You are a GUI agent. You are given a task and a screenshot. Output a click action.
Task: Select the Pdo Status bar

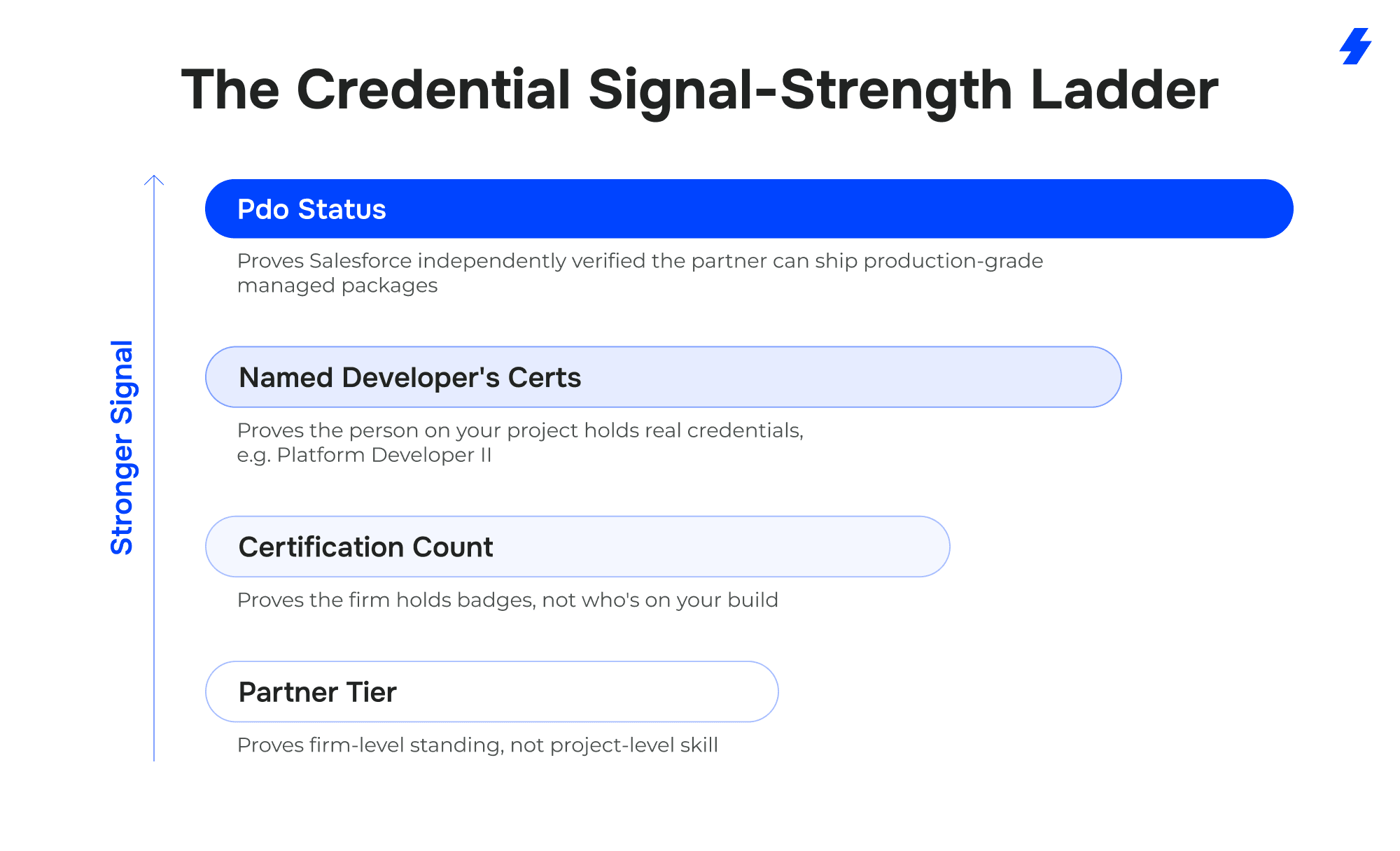(749, 209)
